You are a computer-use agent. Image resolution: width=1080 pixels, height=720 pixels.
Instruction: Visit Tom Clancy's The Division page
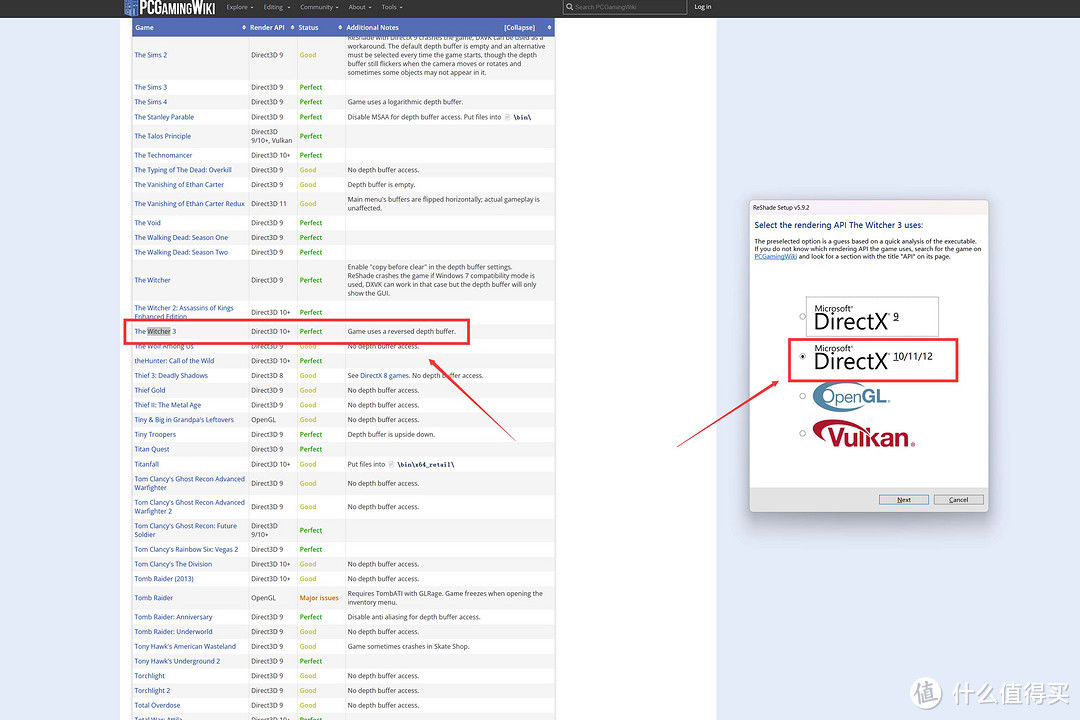pos(173,564)
